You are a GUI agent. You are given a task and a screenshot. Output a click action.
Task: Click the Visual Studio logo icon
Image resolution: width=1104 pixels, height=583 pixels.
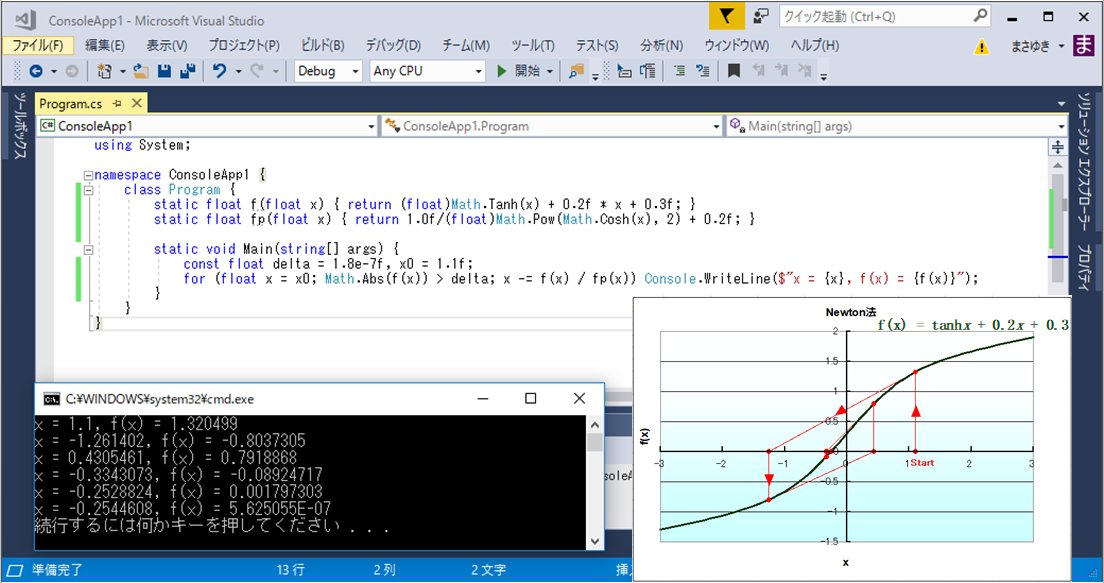coord(26,20)
